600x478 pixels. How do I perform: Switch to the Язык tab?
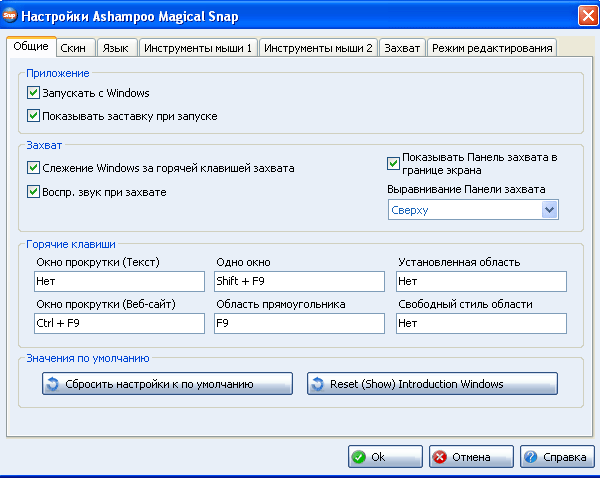(117, 48)
